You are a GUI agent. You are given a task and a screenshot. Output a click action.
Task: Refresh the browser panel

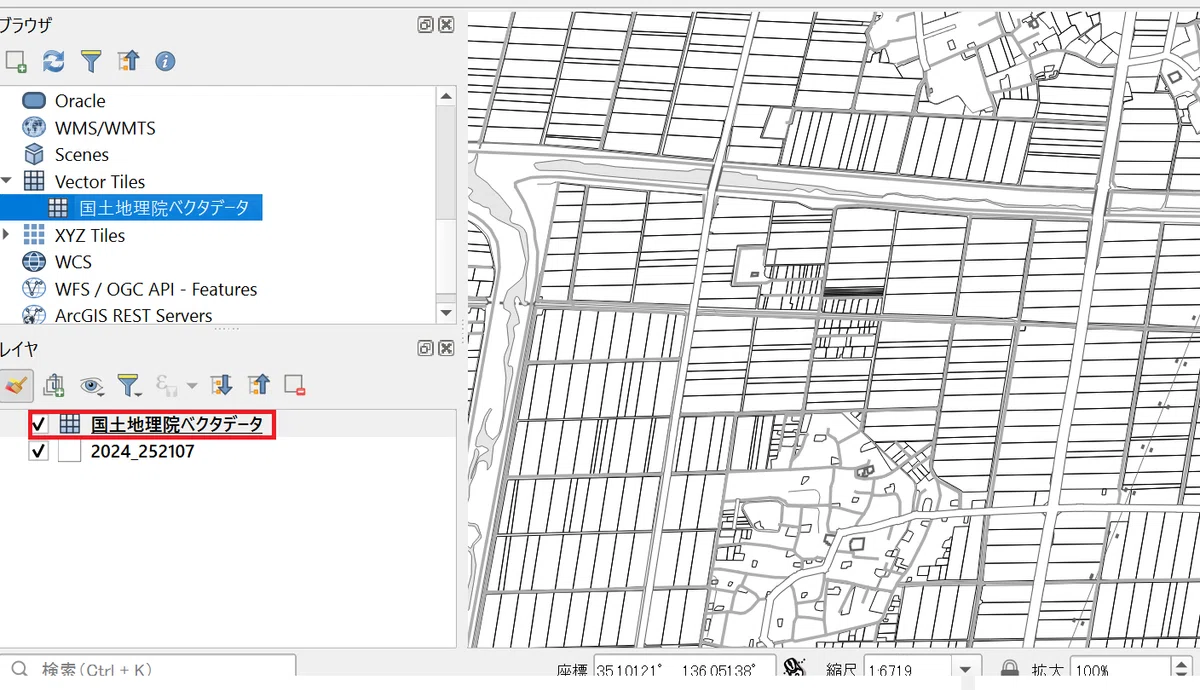click(54, 62)
